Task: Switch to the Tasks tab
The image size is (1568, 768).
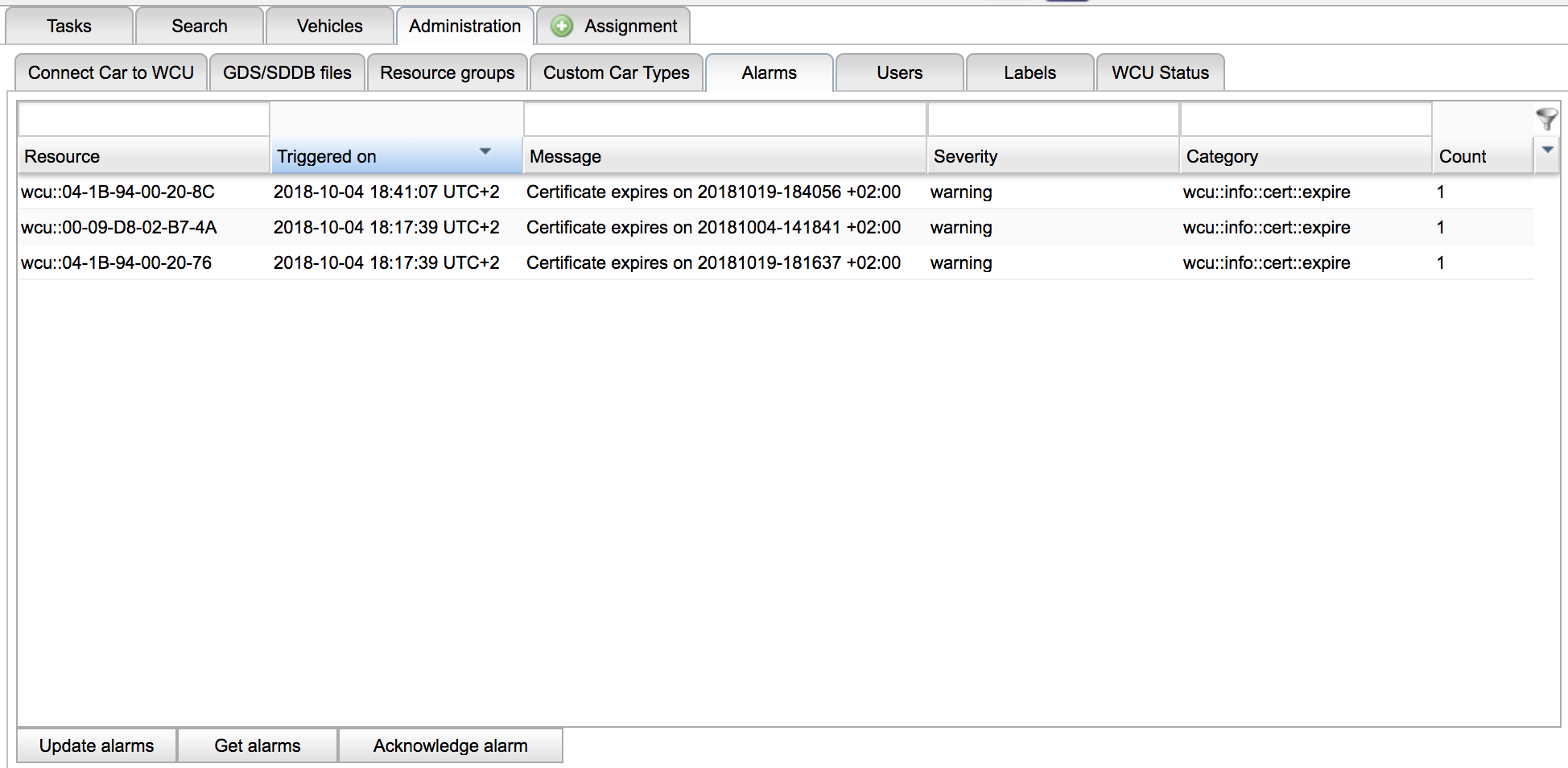Action: pyautogui.click(x=69, y=27)
